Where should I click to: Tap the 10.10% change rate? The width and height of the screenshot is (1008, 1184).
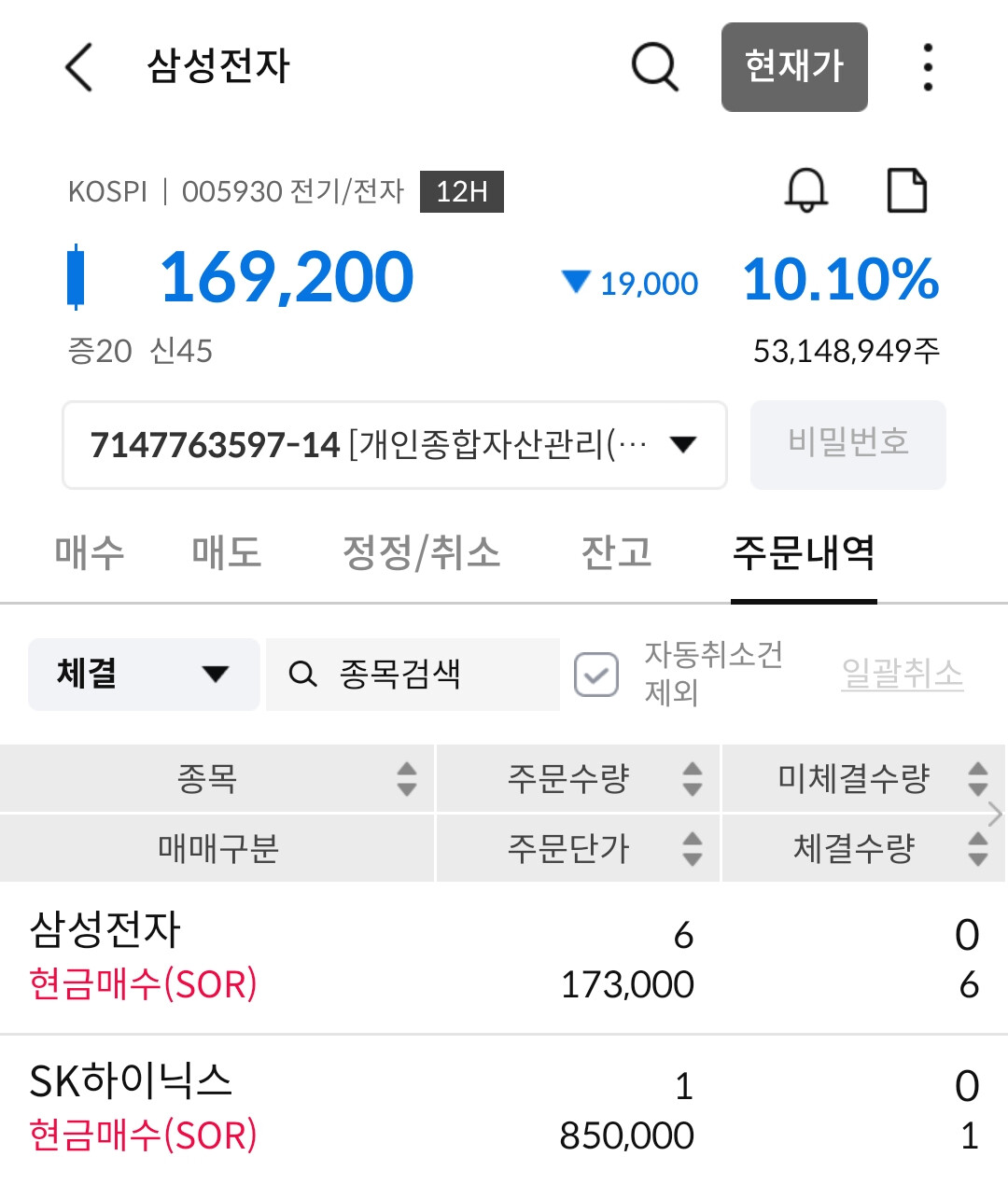coord(841,279)
